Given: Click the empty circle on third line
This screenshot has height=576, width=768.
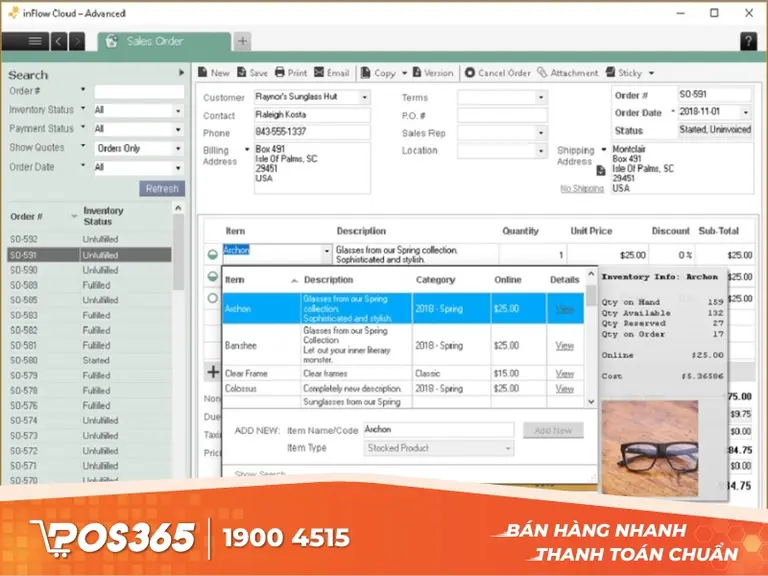Looking at the screenshot, I should point(213,298).
